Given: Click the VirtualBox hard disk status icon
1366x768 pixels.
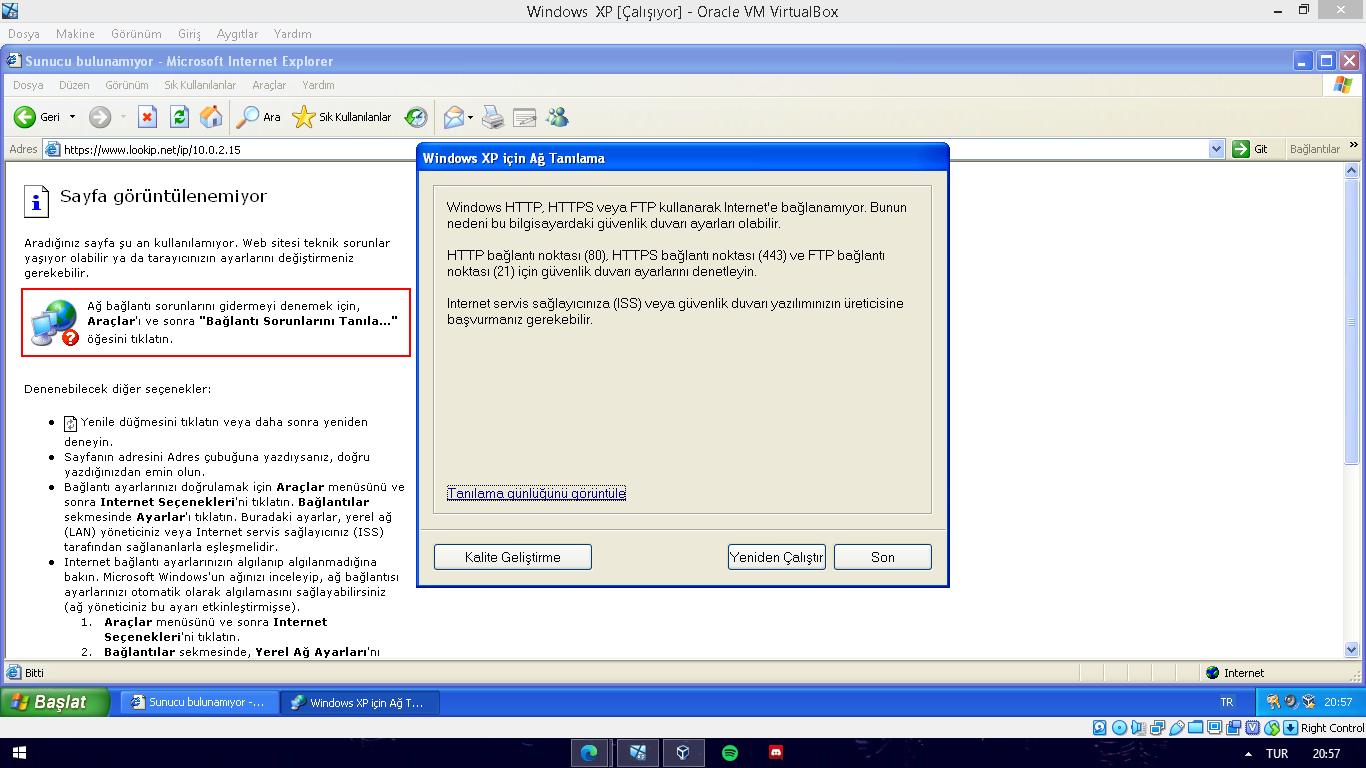Looking at the screenshot, I should [1100, 728].
